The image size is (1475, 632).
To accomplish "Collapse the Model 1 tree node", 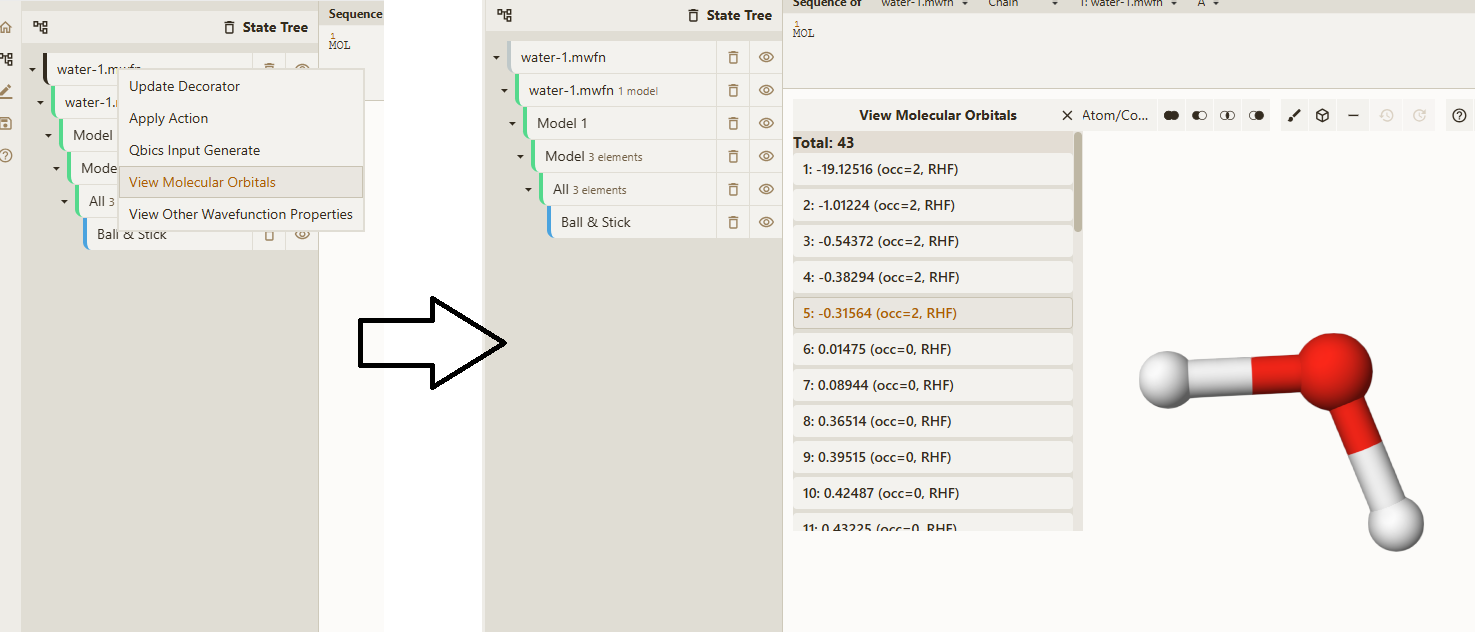I will [x=513, y=124].
